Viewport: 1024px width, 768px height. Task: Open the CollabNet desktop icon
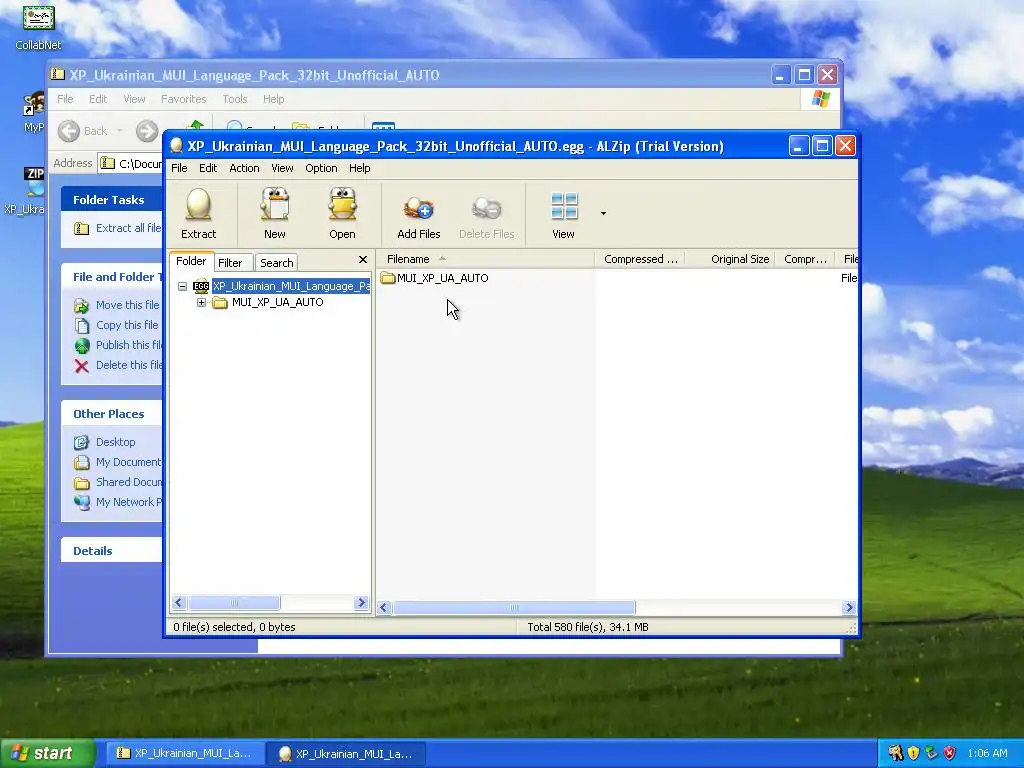[39, 27]
